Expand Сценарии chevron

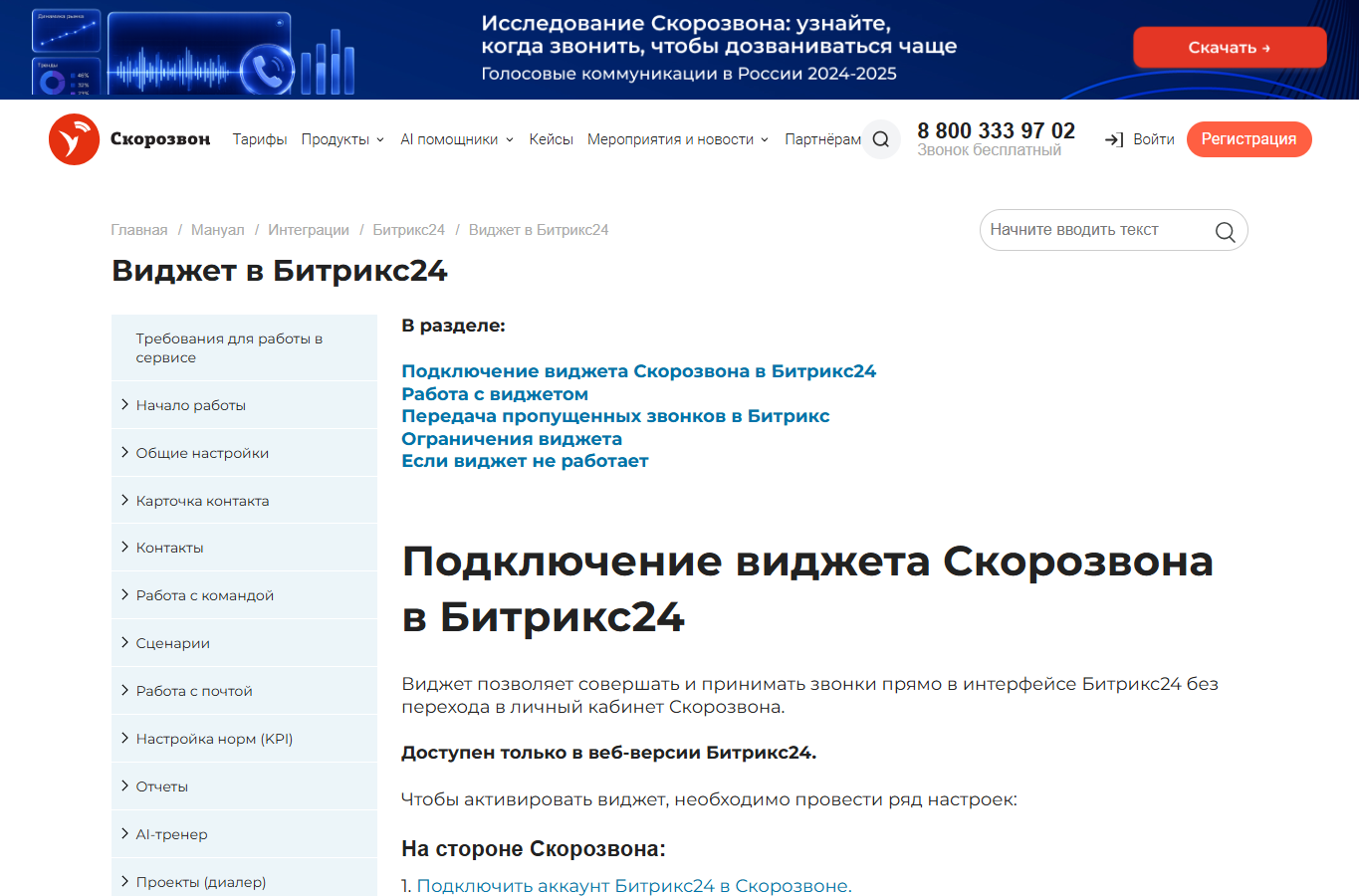[124, 642]
